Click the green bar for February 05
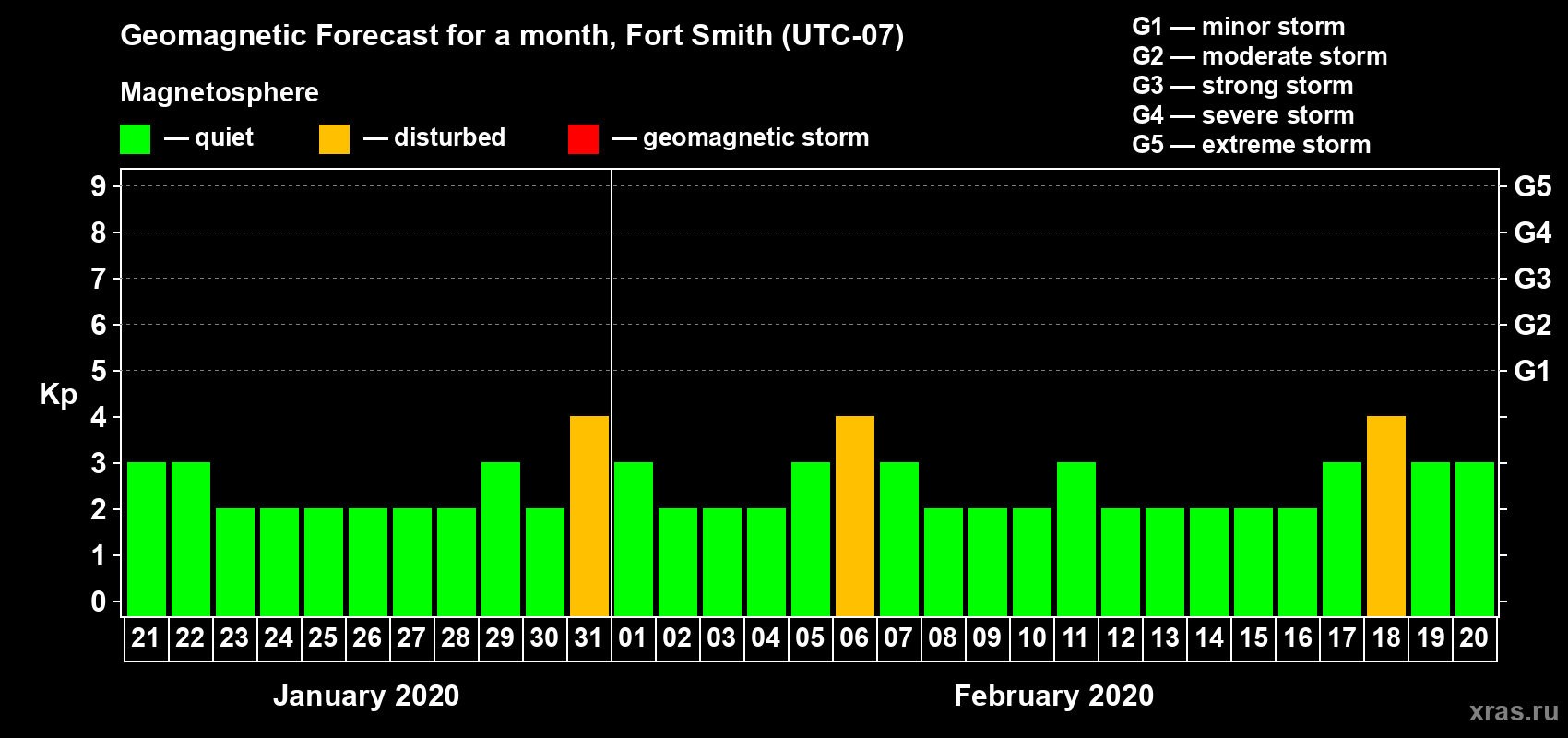The image size is (1568, 738). click(x=811, y=539)
